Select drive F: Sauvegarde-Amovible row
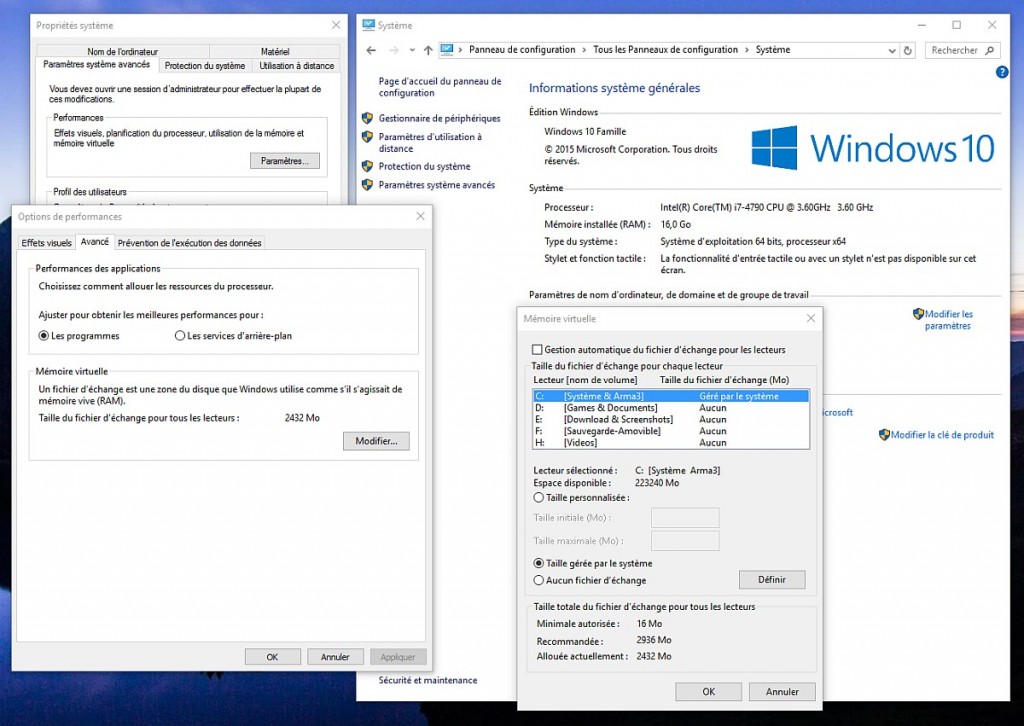 tap(671, 431)
